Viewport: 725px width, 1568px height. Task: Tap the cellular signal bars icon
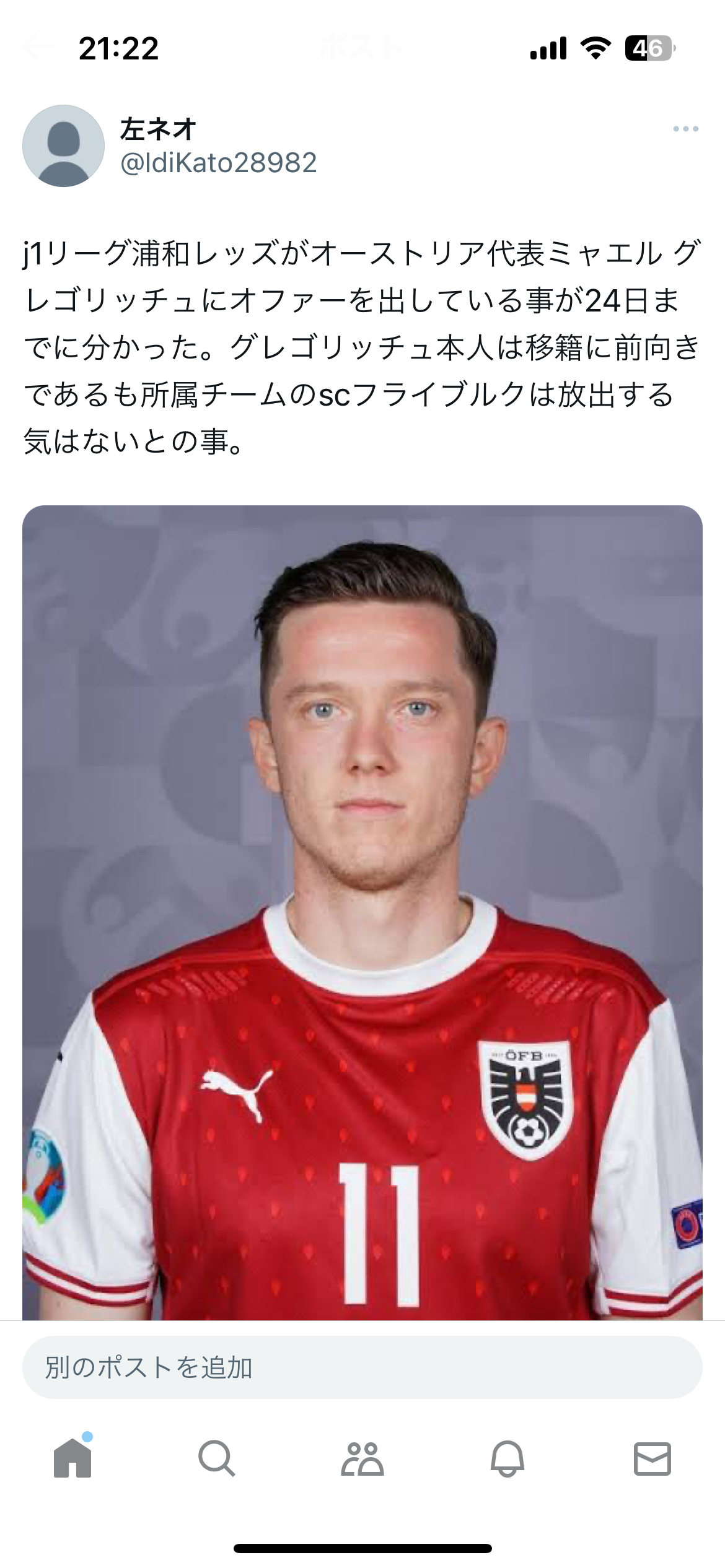point(548,48)
